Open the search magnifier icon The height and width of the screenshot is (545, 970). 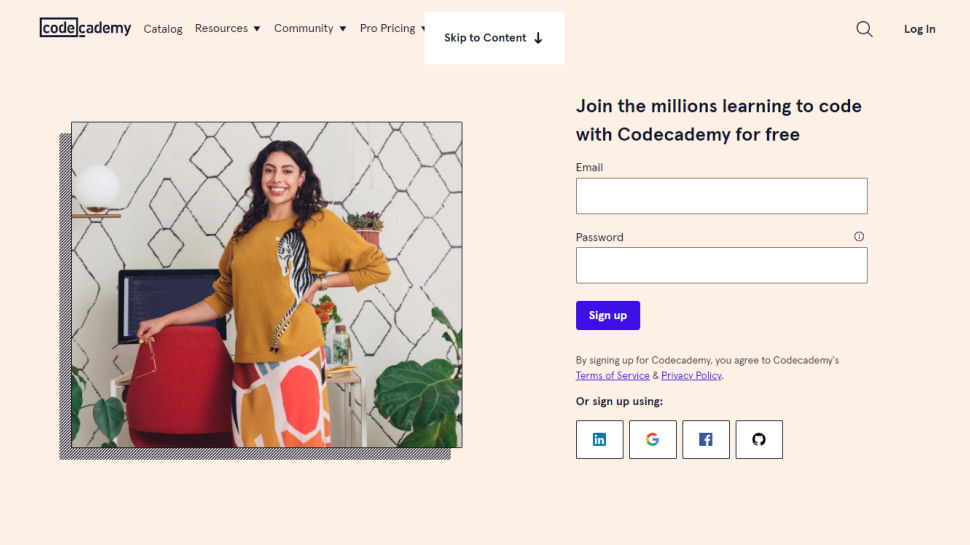coord(864,29)
